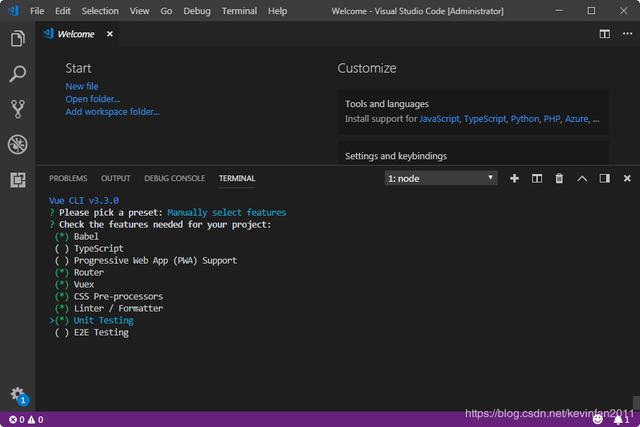Close the terminal panel
This screenshot has height=427, width=640.
coord(627,178)
